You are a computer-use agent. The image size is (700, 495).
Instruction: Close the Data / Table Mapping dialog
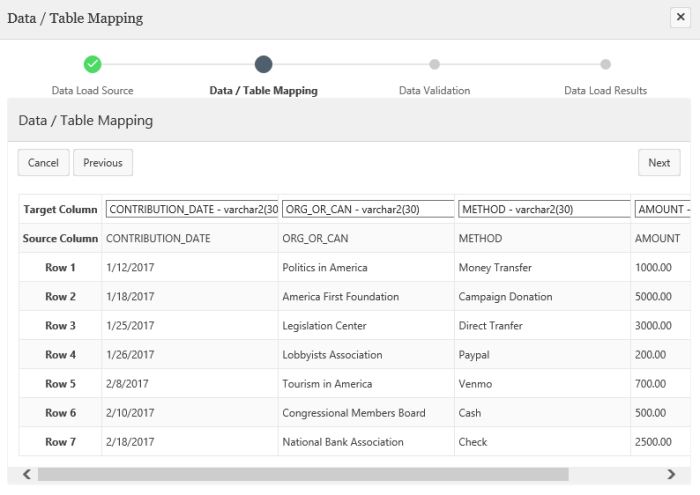[x=679, y=17]
